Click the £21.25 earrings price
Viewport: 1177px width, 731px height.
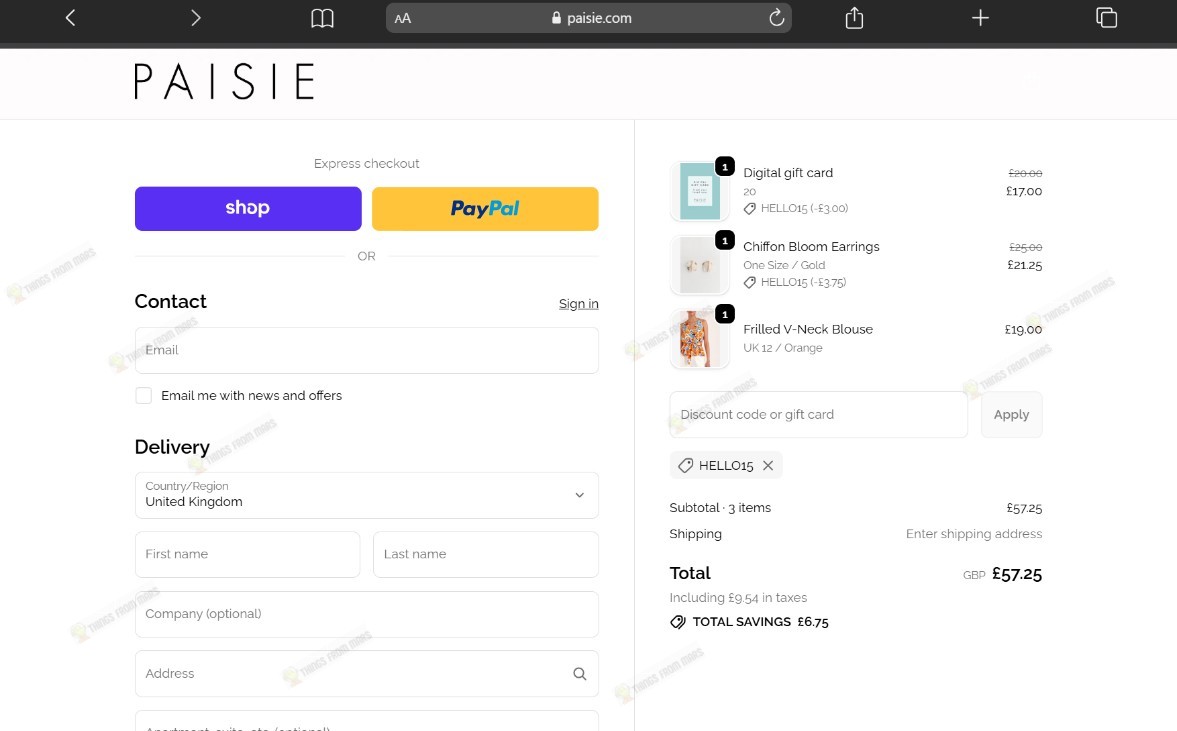1025,265
